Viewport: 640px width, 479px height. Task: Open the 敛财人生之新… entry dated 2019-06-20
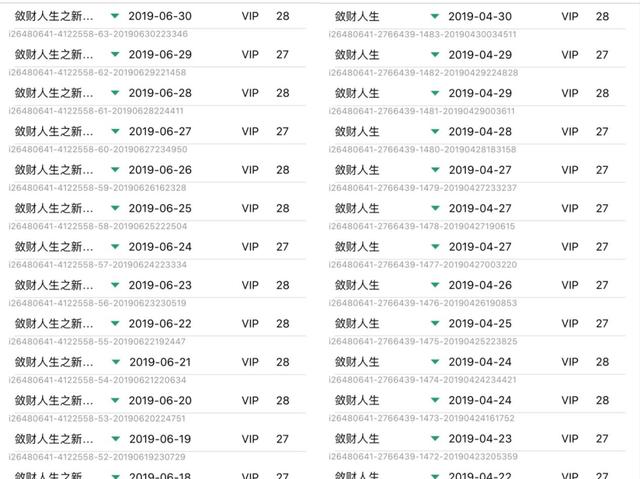point(55,401)
